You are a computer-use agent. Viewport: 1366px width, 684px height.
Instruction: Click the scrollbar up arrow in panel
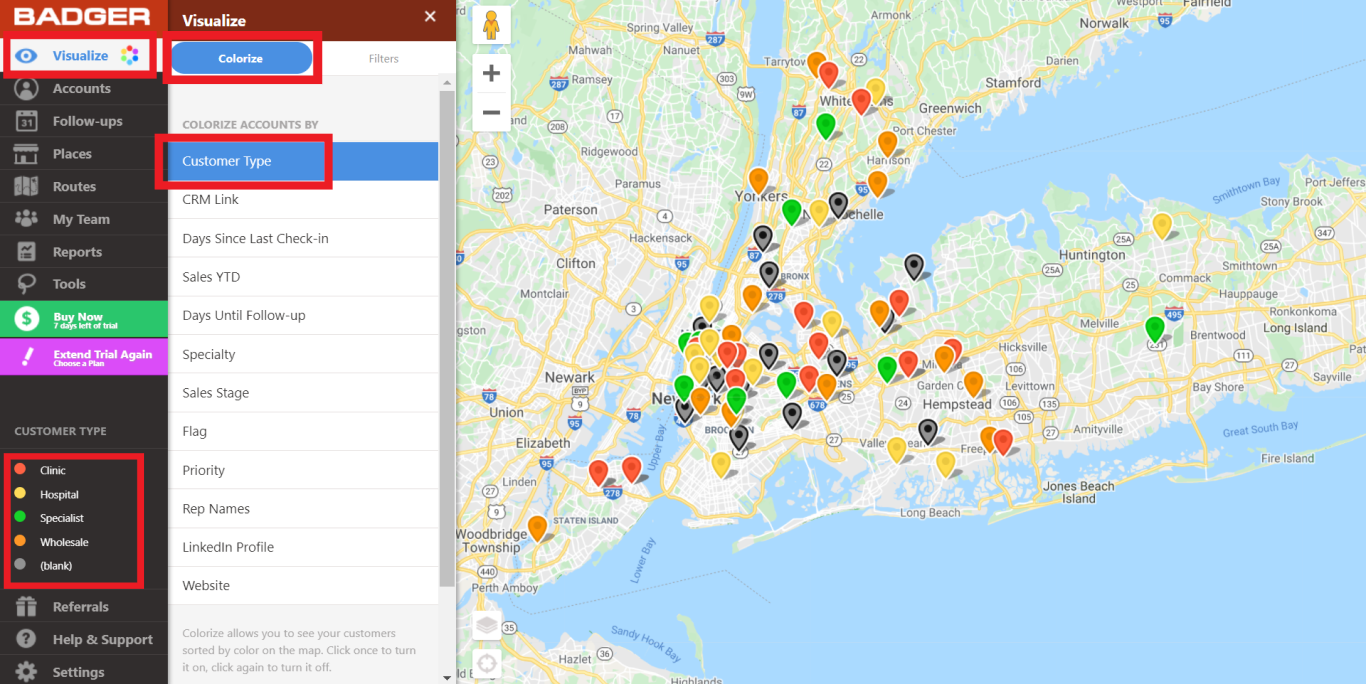click(447, 84)
